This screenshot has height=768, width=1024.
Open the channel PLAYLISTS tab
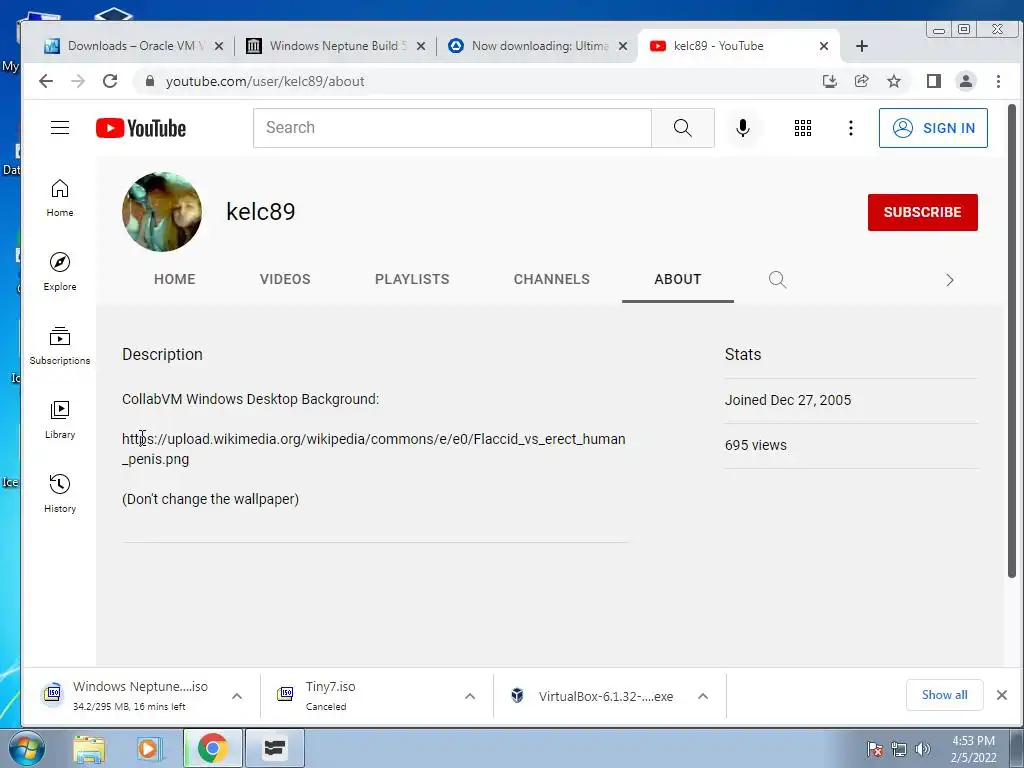pos(412,280)
